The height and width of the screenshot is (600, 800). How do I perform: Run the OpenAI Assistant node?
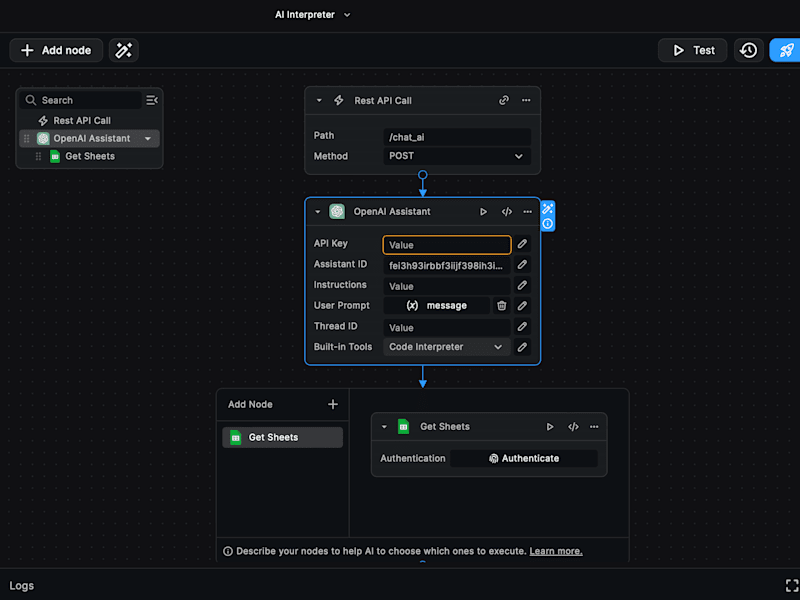point(483,212)
